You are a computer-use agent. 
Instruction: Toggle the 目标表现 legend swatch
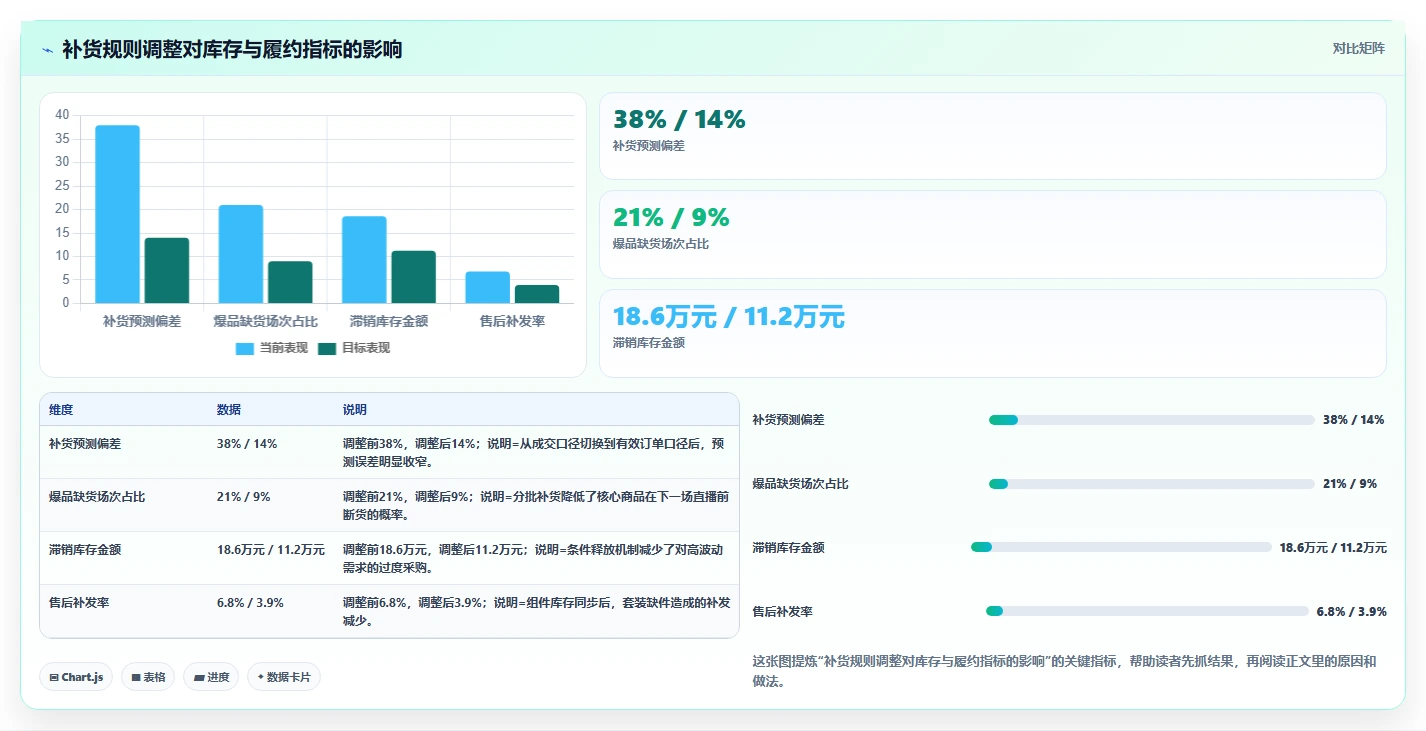[327, 348]
